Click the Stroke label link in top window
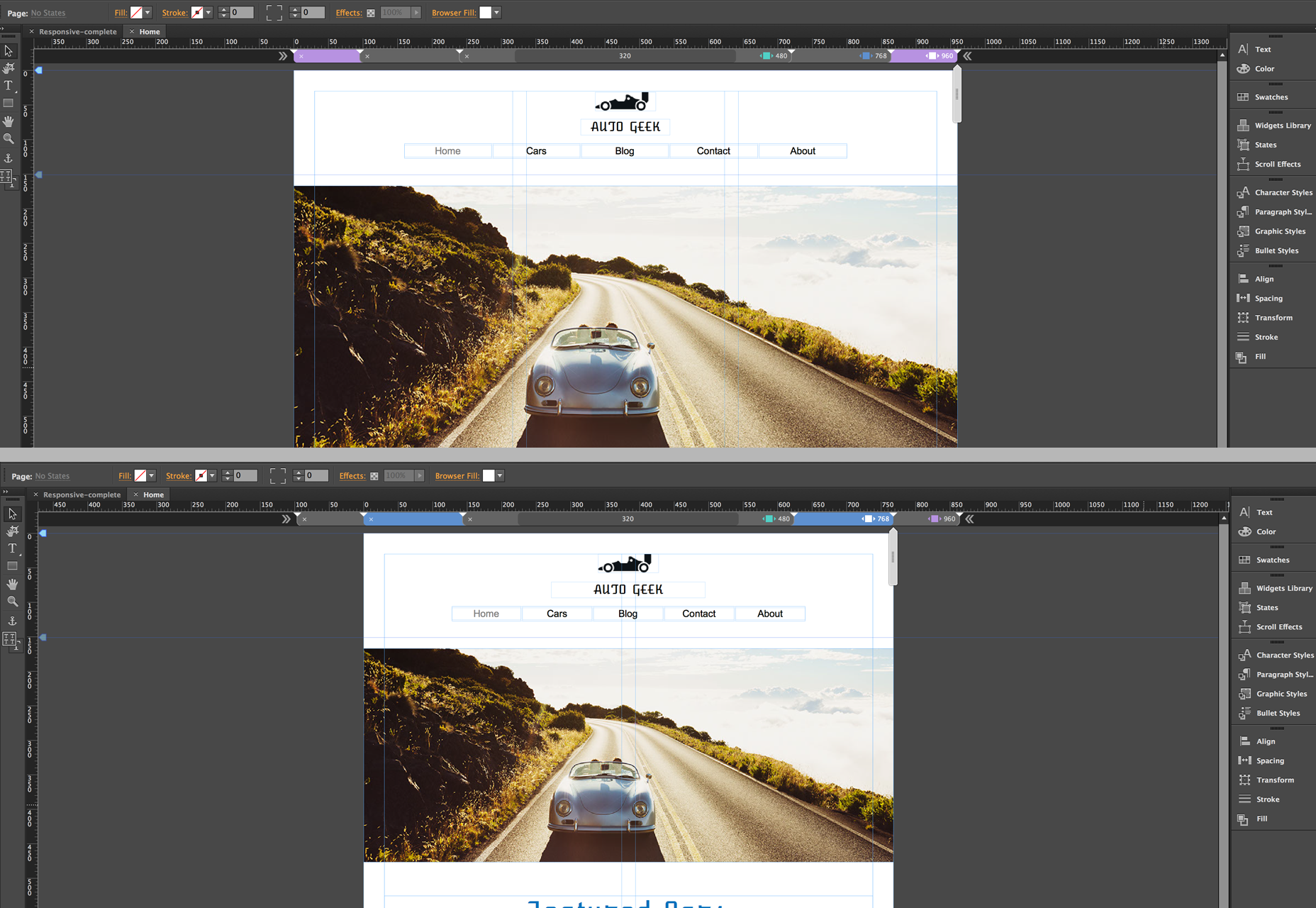This screenshot has width=1316, height=908. pyautogui.click(x=174, y=13)
